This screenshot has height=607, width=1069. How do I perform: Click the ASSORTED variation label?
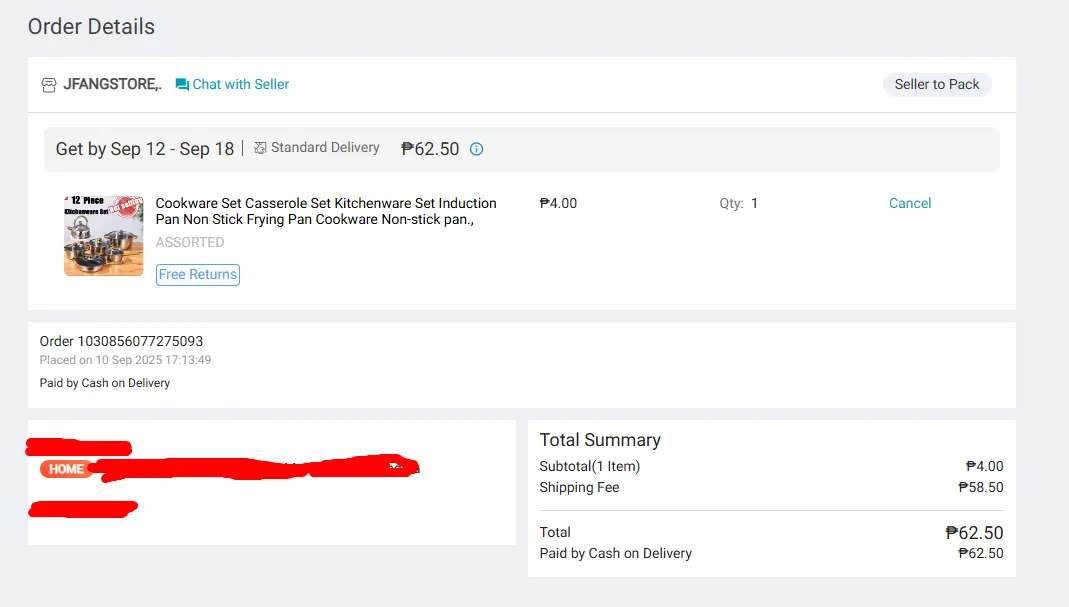(x=190, y=242)
